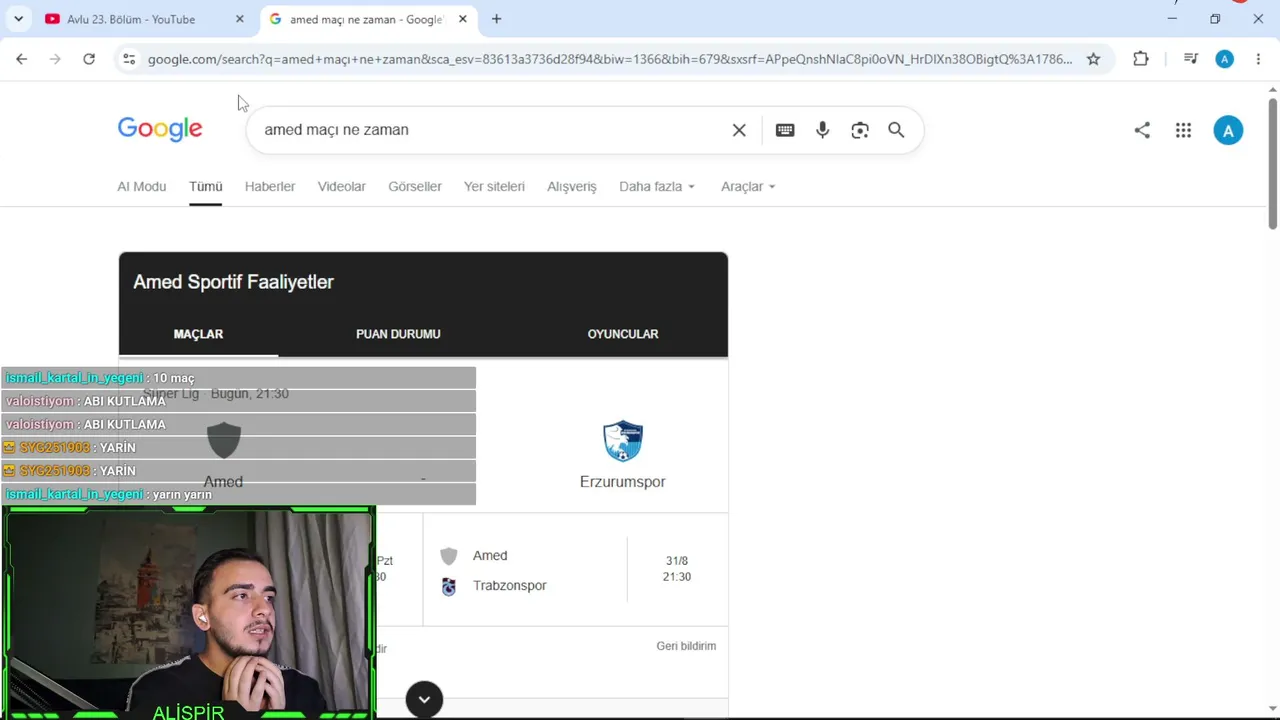
Task: Open the Chrome extensions puzzle icon
Action: [x=1141, y=59]
